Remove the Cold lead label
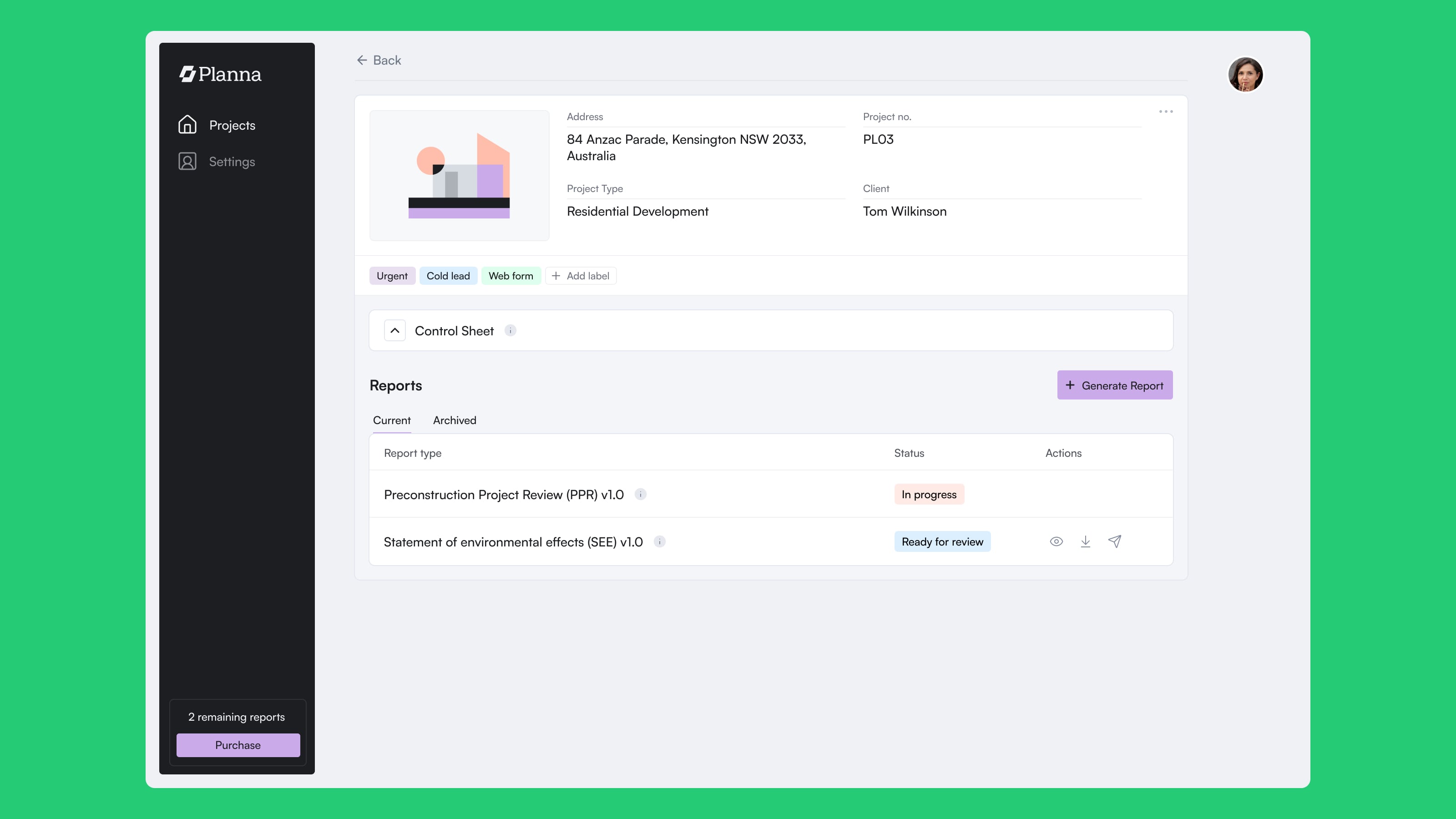 pyautogui.click(x=448, y=276)
